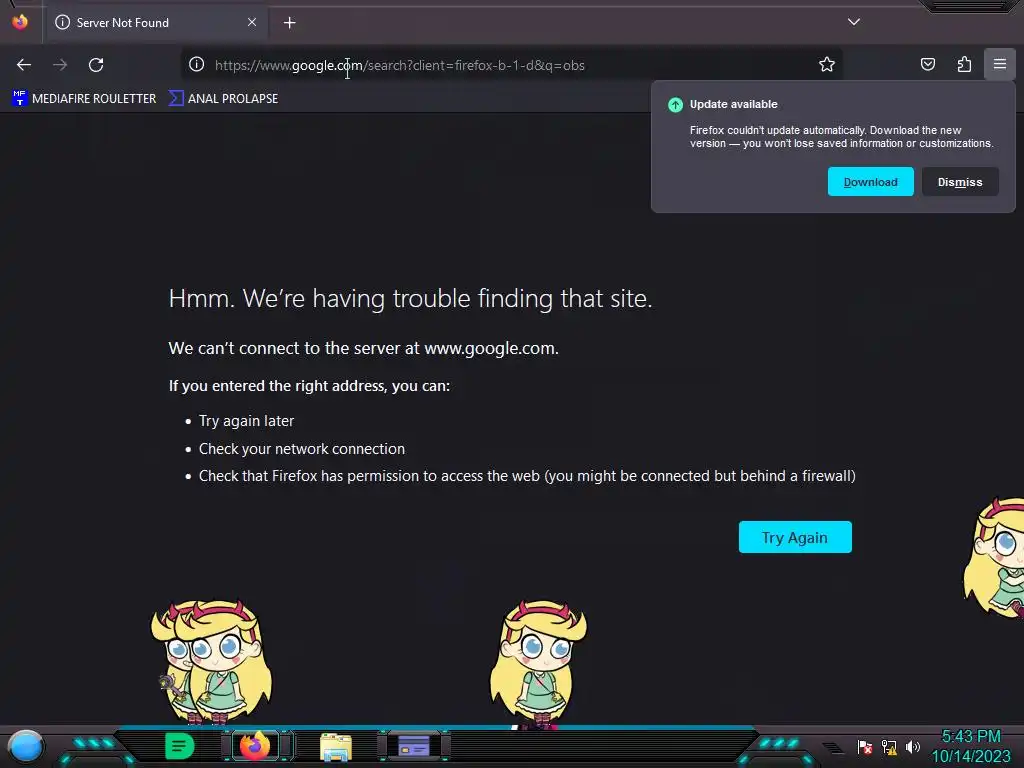The height and width of the screenshot is (768, 1024).
Task: Open the purple window app in taskbar
Action: 414,745
